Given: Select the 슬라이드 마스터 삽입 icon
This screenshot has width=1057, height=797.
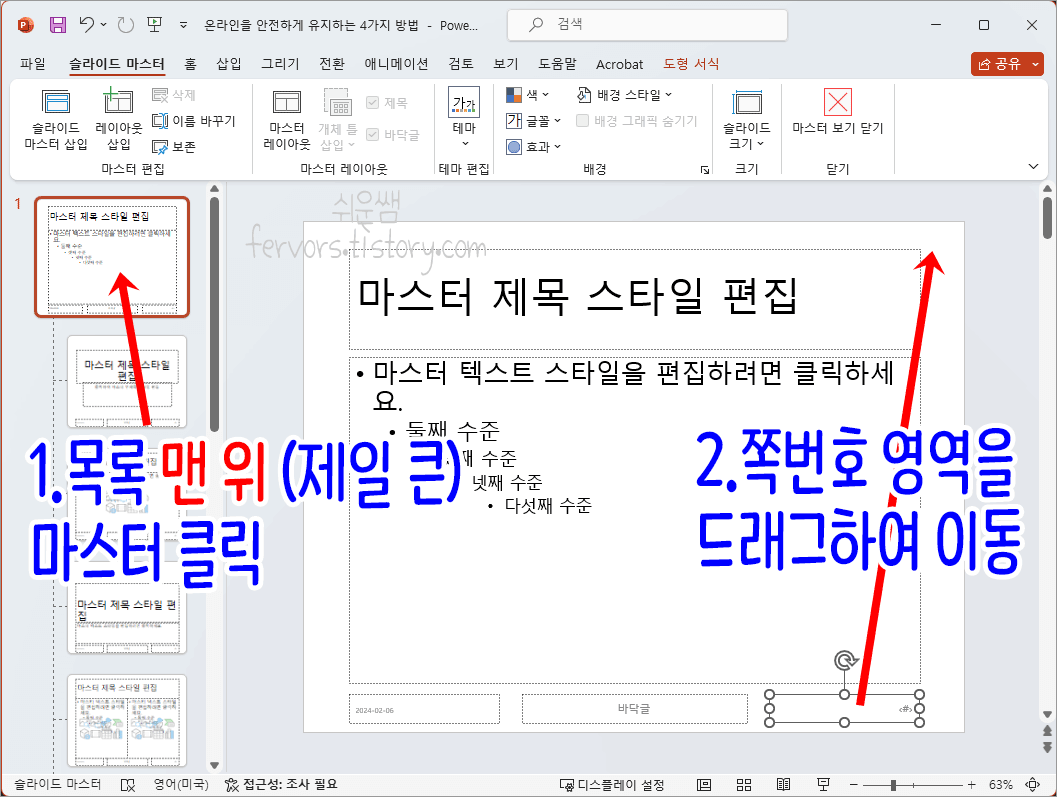Looking at the screenshot, I should point(56,120).
